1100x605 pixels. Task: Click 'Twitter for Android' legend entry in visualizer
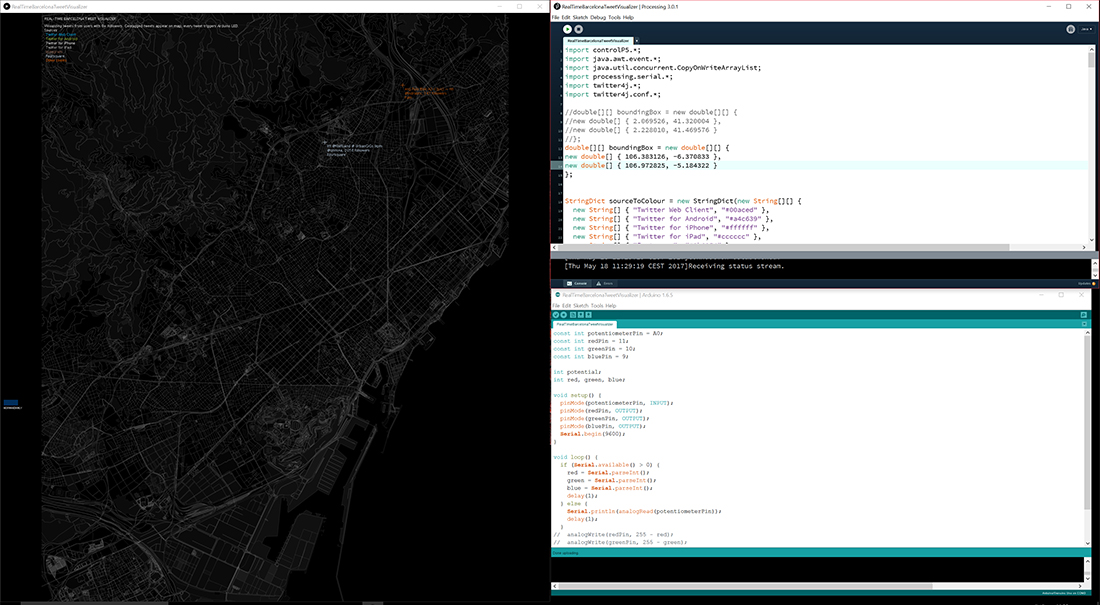pyautogui.click(x=62, y=39)
